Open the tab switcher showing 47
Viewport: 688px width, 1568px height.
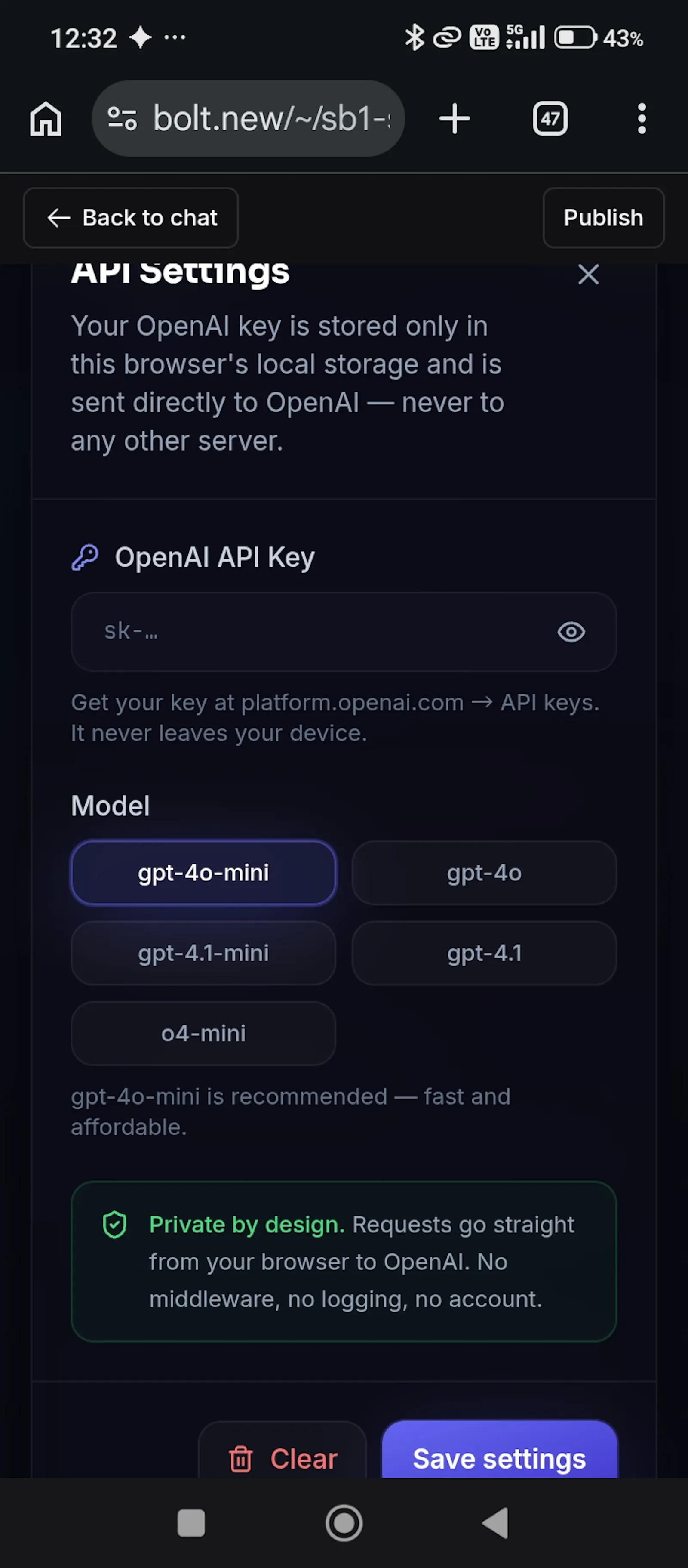point(550,118)
